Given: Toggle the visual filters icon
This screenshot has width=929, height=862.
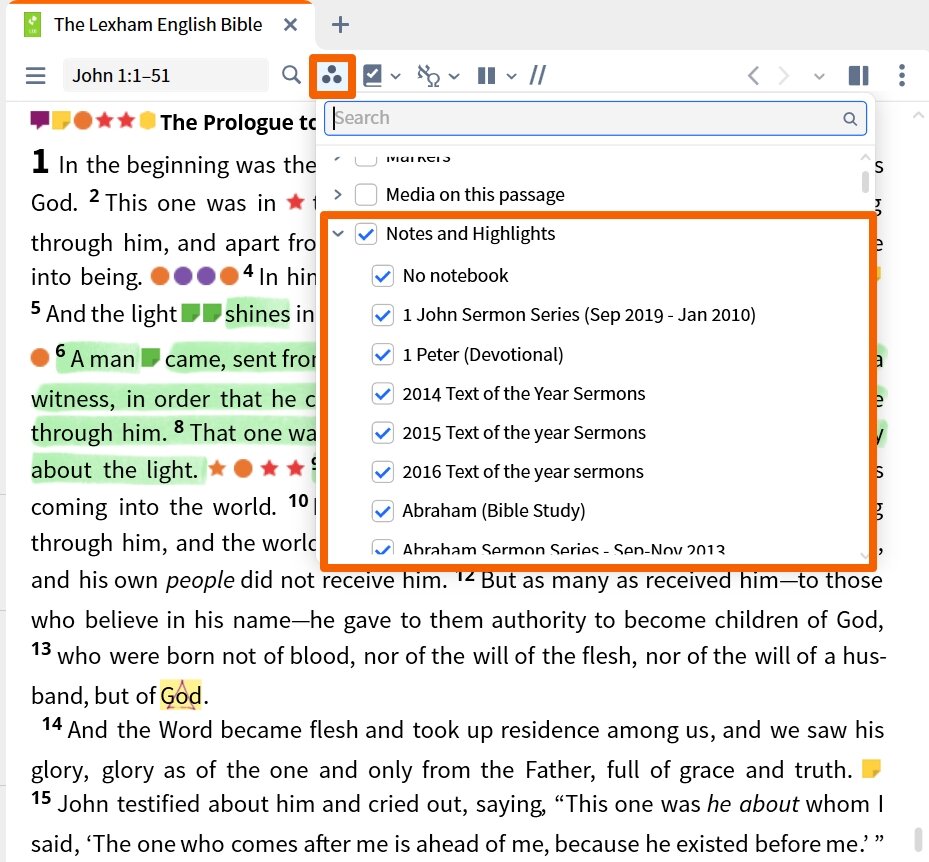Looking at the screenshot, I should click(332, 76).
